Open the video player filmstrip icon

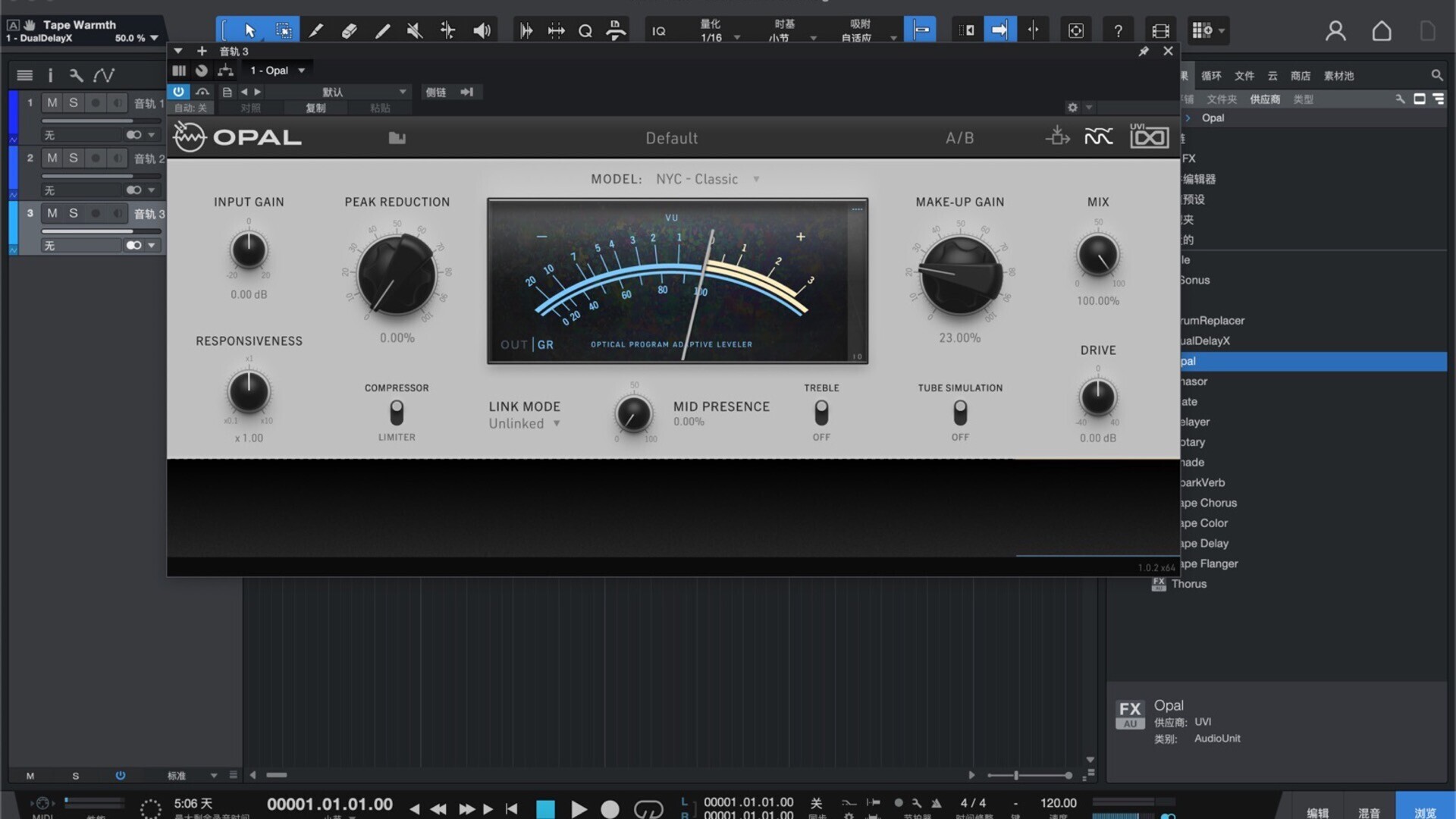(x=1160, y=31)
